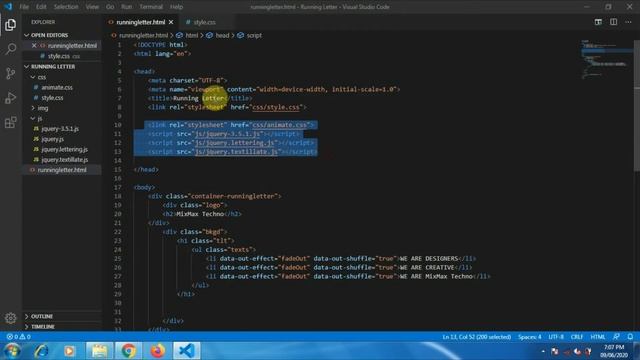The width and height of the screenshot is (640, 360).
Task: Open the Go menu
Action: [110, 7]
